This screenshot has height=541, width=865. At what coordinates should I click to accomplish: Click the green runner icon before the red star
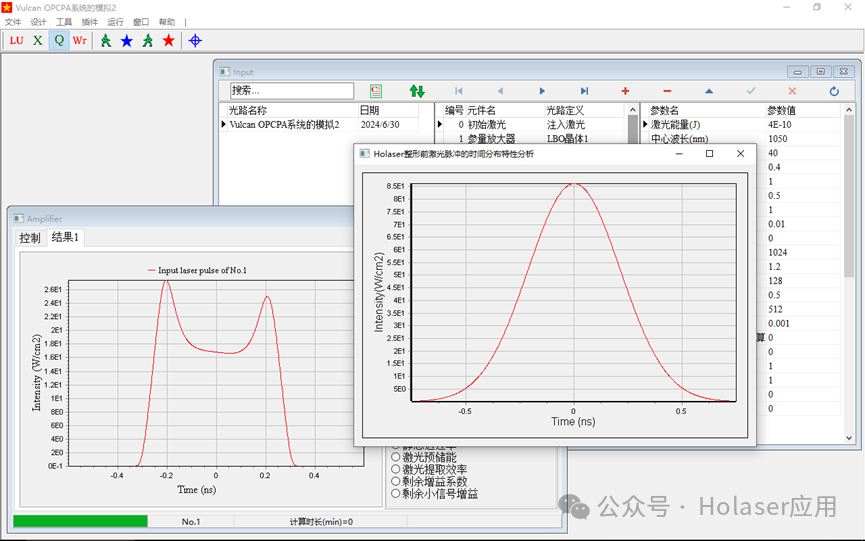pos(148,40)
